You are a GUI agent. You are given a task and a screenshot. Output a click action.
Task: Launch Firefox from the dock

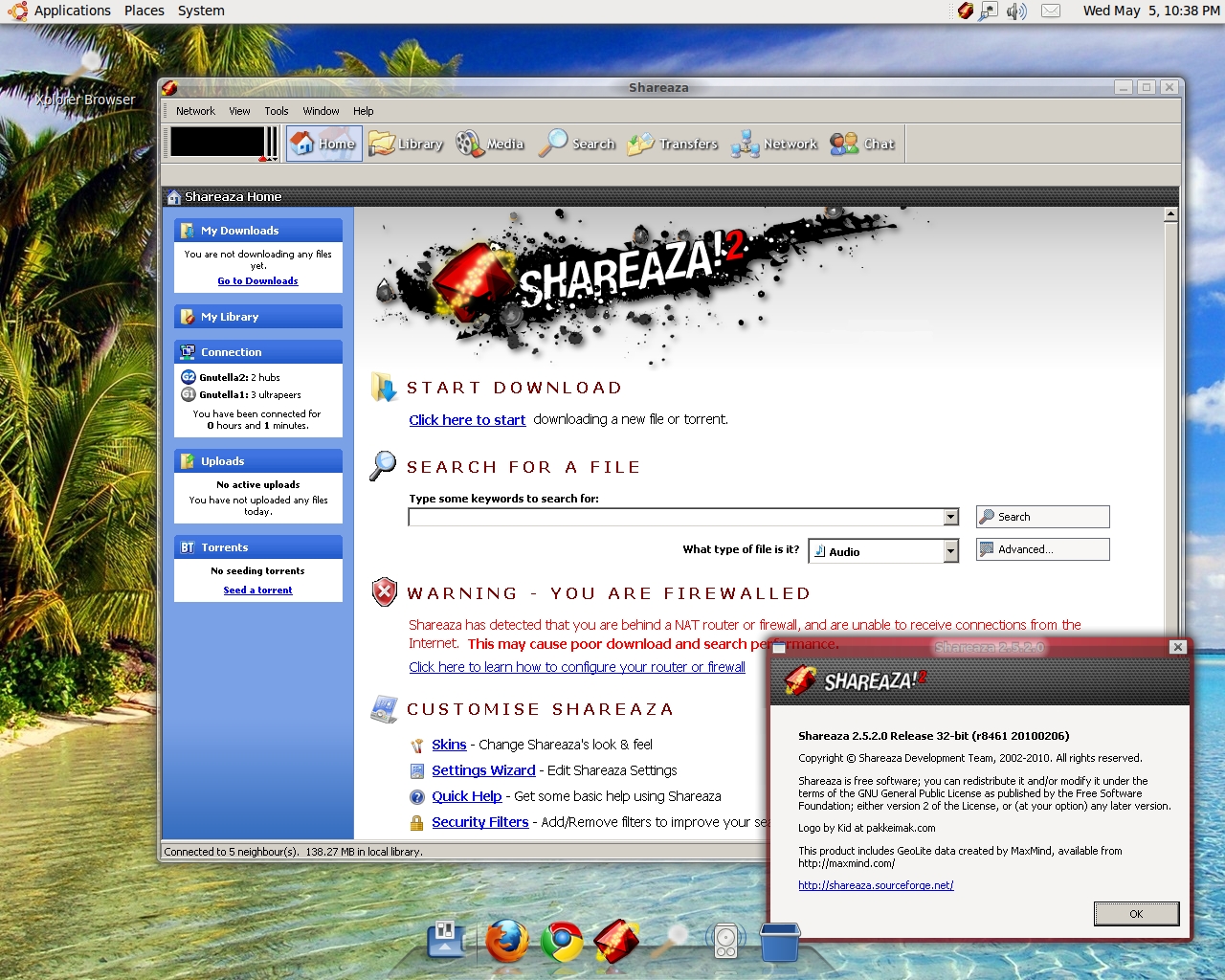pos(506,941)
